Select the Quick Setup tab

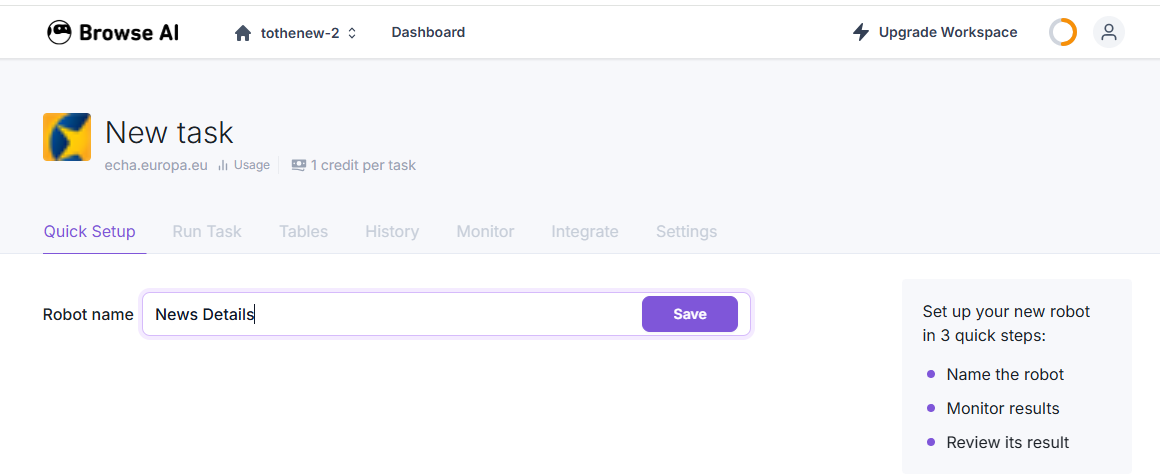89,231
